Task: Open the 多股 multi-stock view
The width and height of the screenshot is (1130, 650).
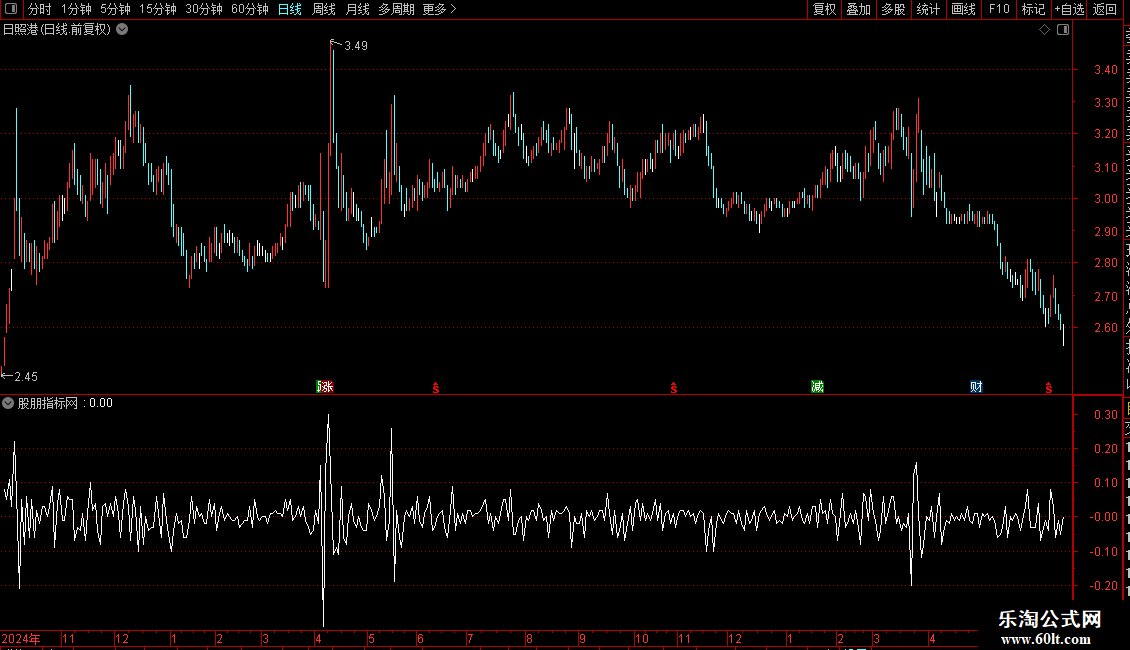Action: coord(894,9)
